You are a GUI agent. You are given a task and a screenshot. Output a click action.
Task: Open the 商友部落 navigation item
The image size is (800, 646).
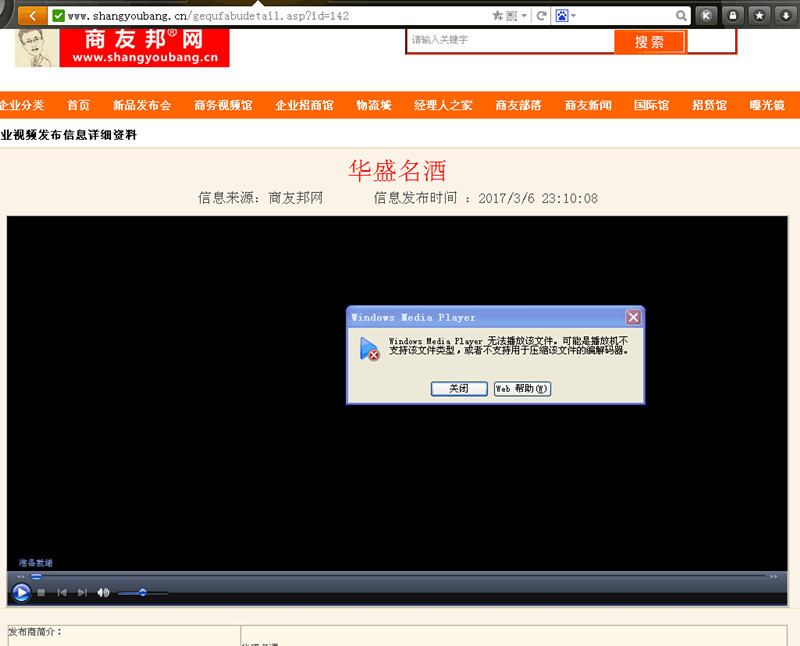click(x=518, y=105)
